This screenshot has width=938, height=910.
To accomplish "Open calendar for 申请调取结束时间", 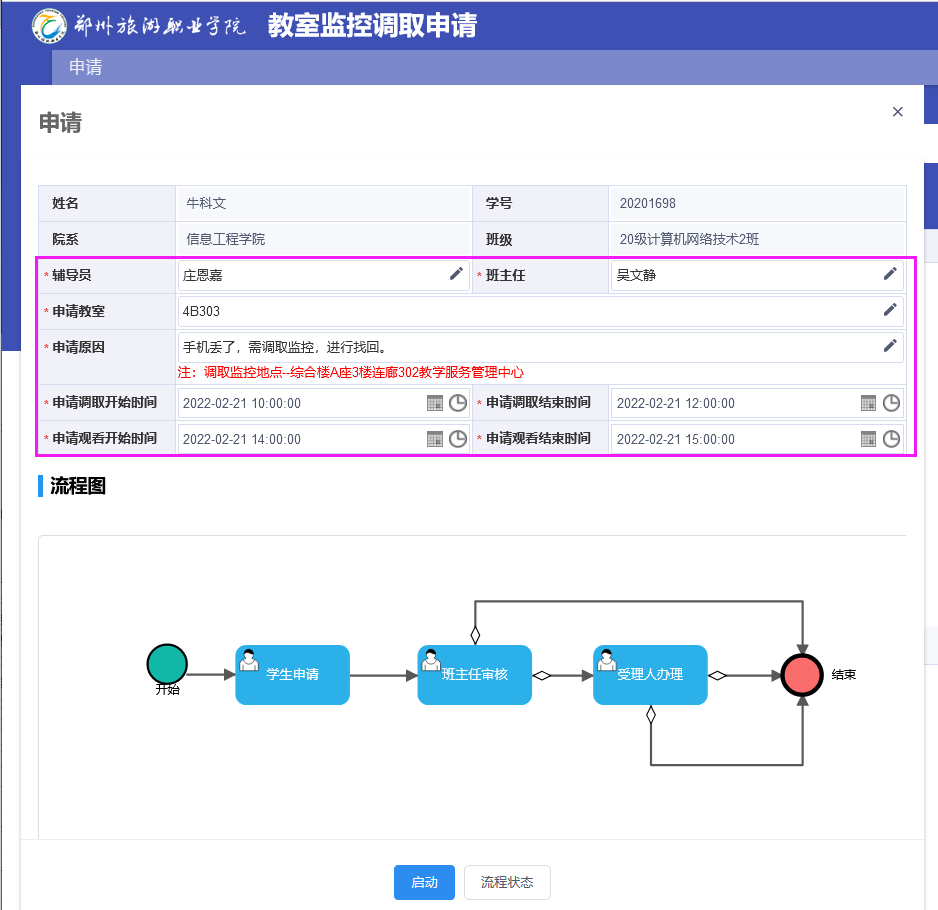I will (x=869, y=403).
